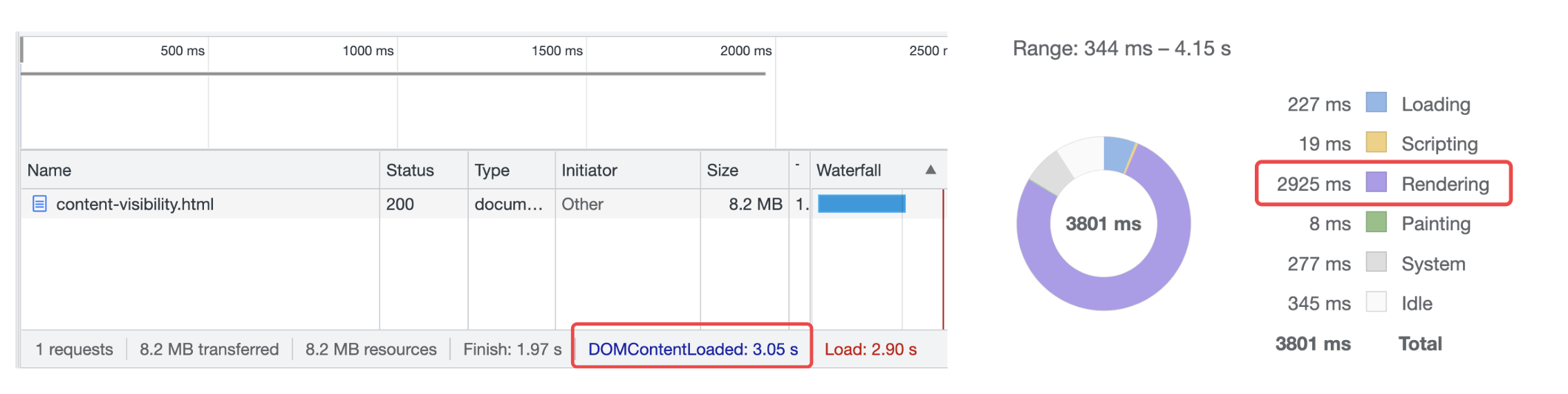Screen dimensions: 1568x394
Task: Click the purple Rendering color swatch
Action: [1376, 182]
